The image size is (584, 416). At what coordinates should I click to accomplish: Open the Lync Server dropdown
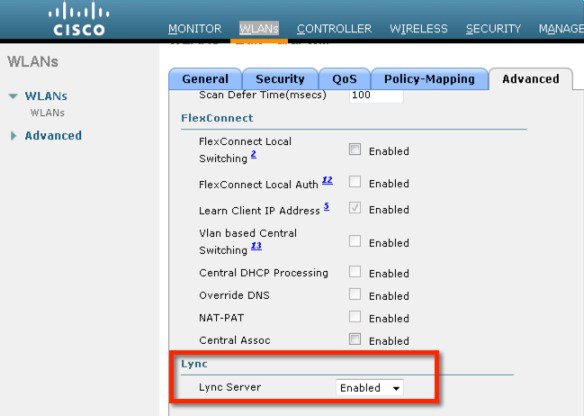click(369, 388)
